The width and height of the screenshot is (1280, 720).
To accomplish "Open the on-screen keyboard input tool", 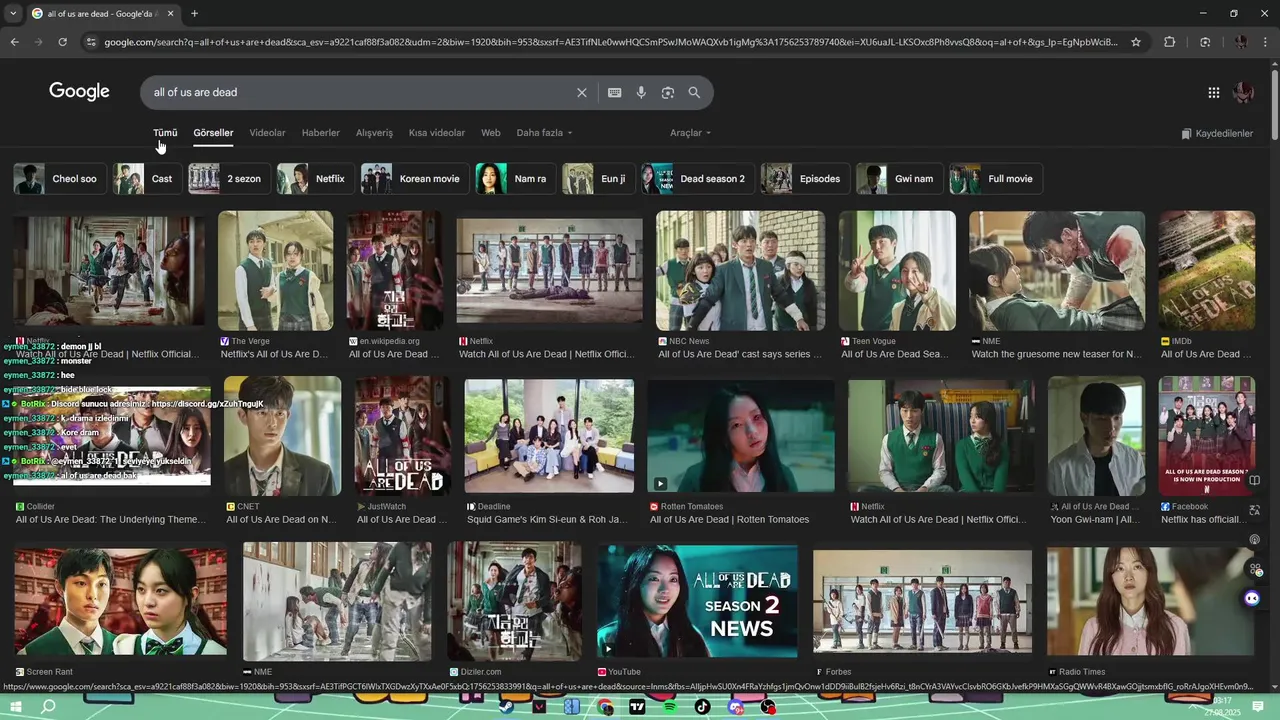I will point(615,92).
